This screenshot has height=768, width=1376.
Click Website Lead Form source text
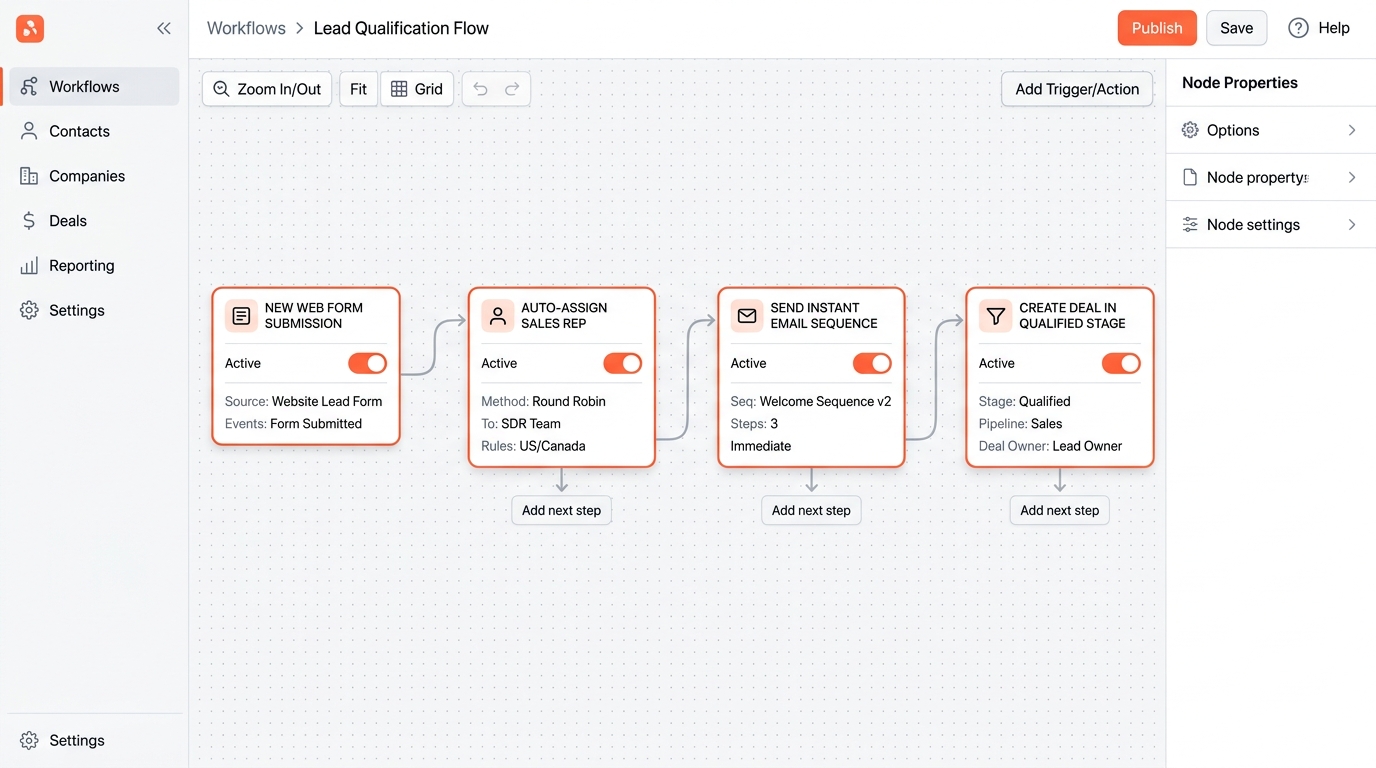tap(327, 401)
